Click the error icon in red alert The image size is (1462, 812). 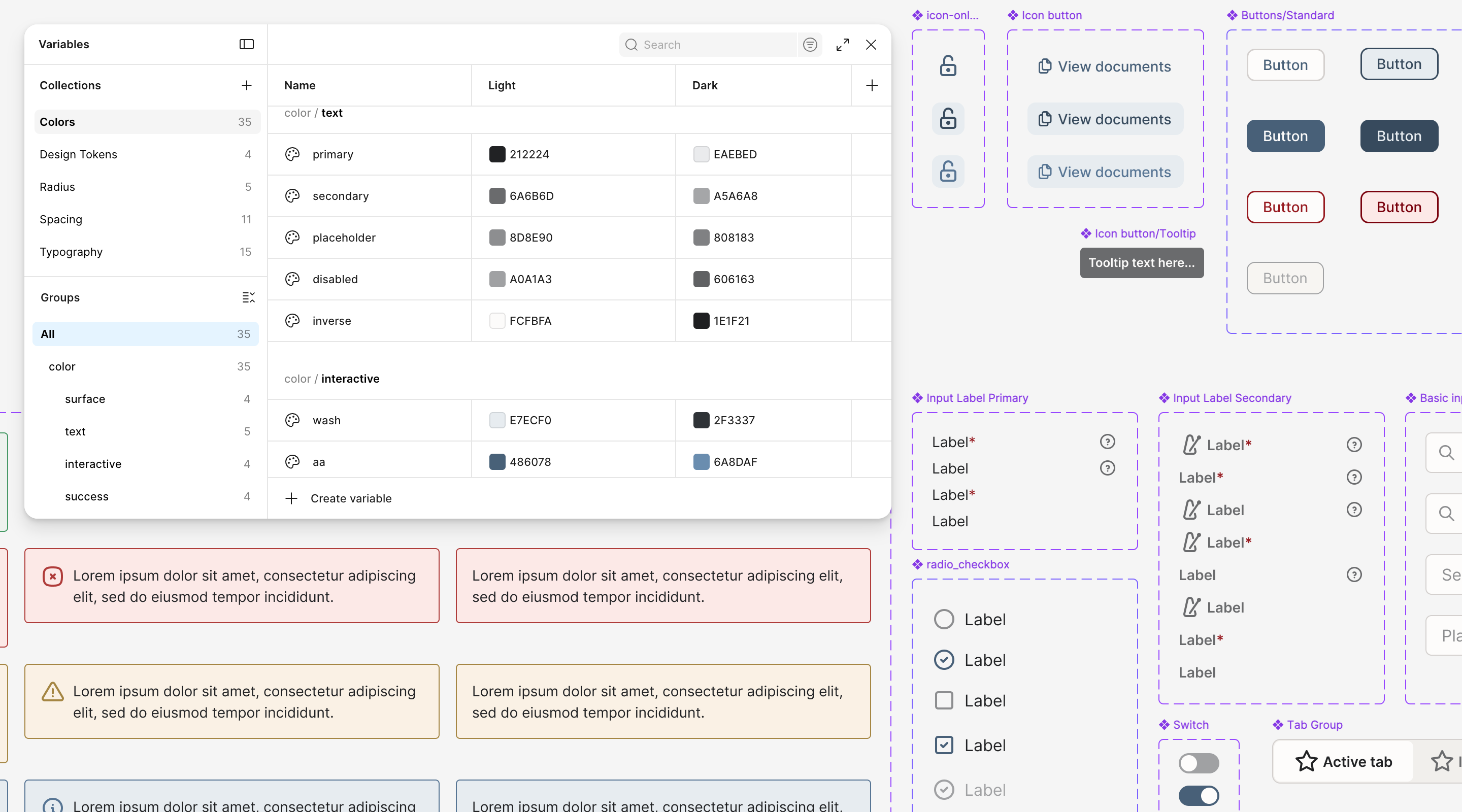(53, 577)
